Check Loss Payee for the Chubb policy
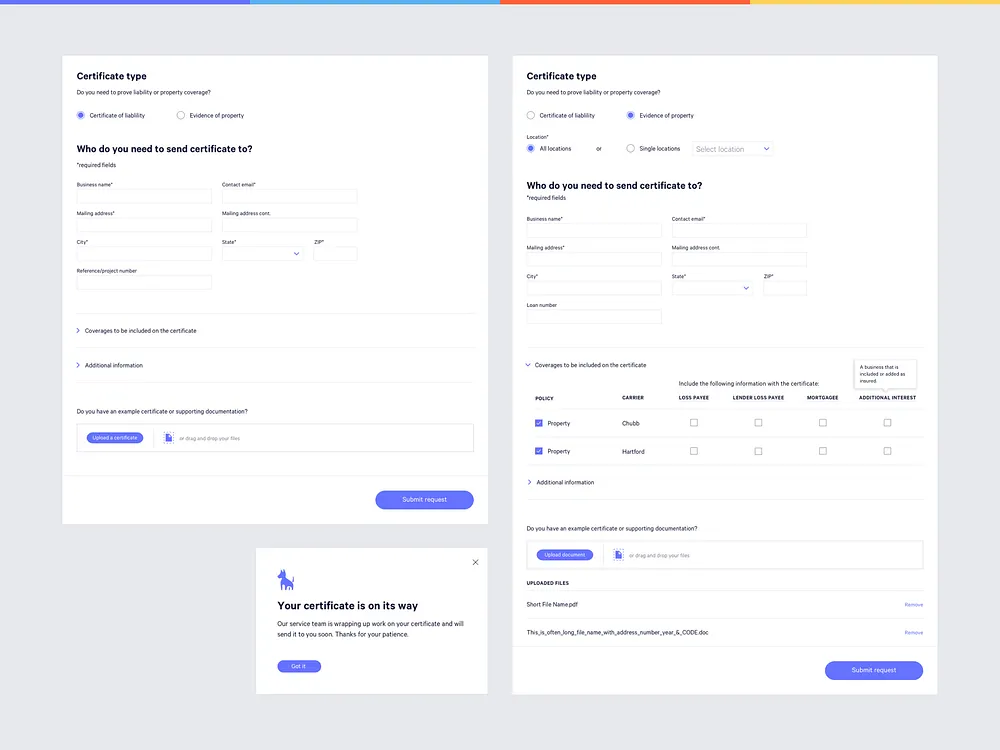Viewport: 1000px width, 750px height. (694, 422)
